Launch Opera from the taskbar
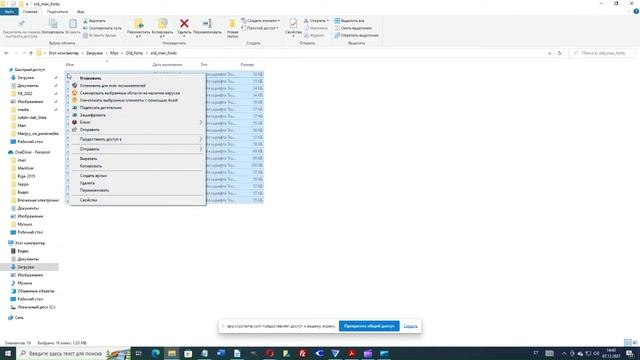 pos(270,353)
